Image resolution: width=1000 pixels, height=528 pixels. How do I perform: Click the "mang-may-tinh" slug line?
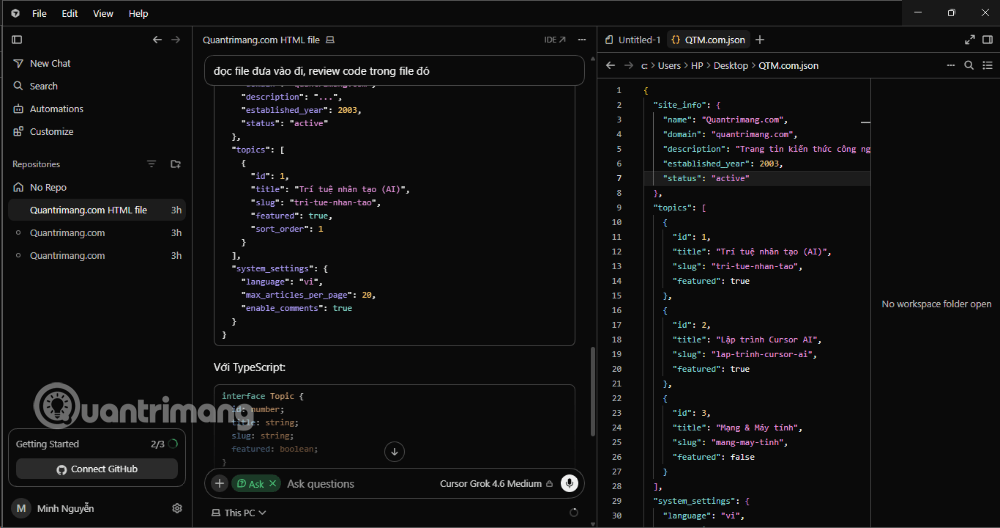pos(730,442)
